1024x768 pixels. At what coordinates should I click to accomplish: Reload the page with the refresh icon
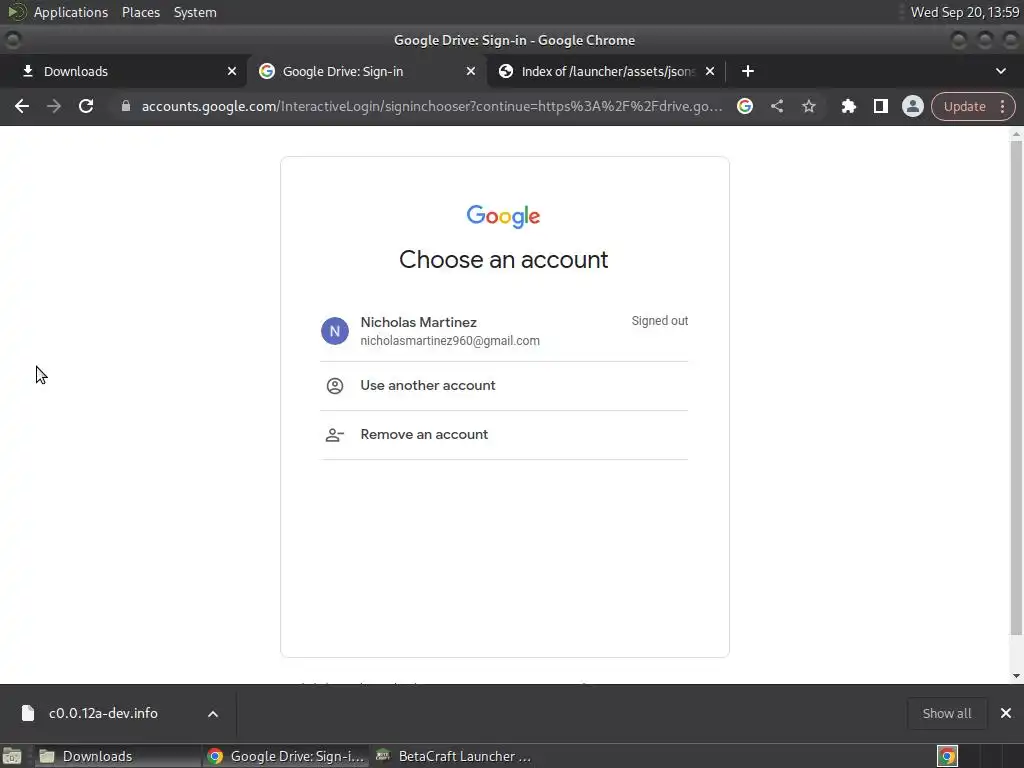pos(86,106)
